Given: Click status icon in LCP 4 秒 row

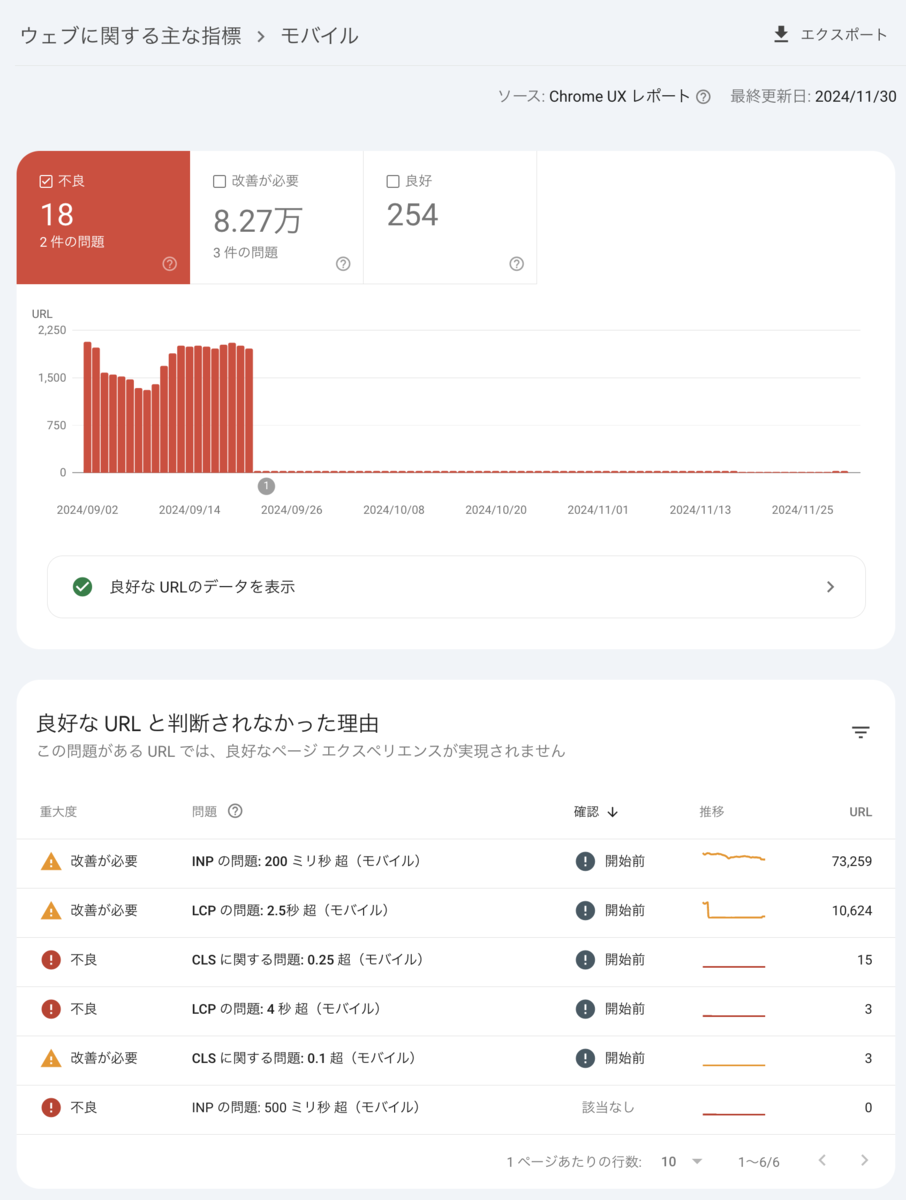Looking at the screenshot, I should tap(585, 1009).
